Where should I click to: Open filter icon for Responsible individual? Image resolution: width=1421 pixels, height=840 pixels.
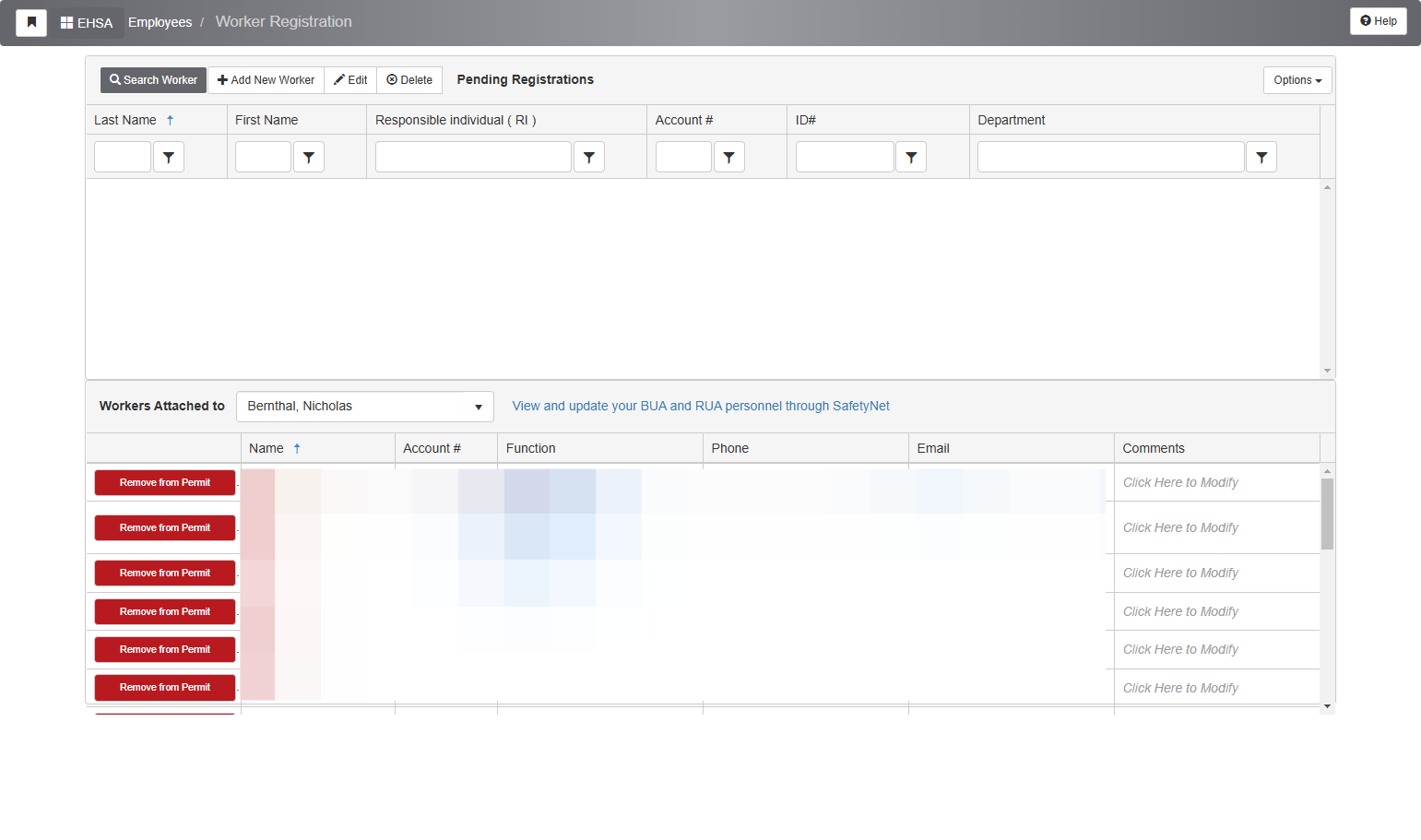coord(589,157)
